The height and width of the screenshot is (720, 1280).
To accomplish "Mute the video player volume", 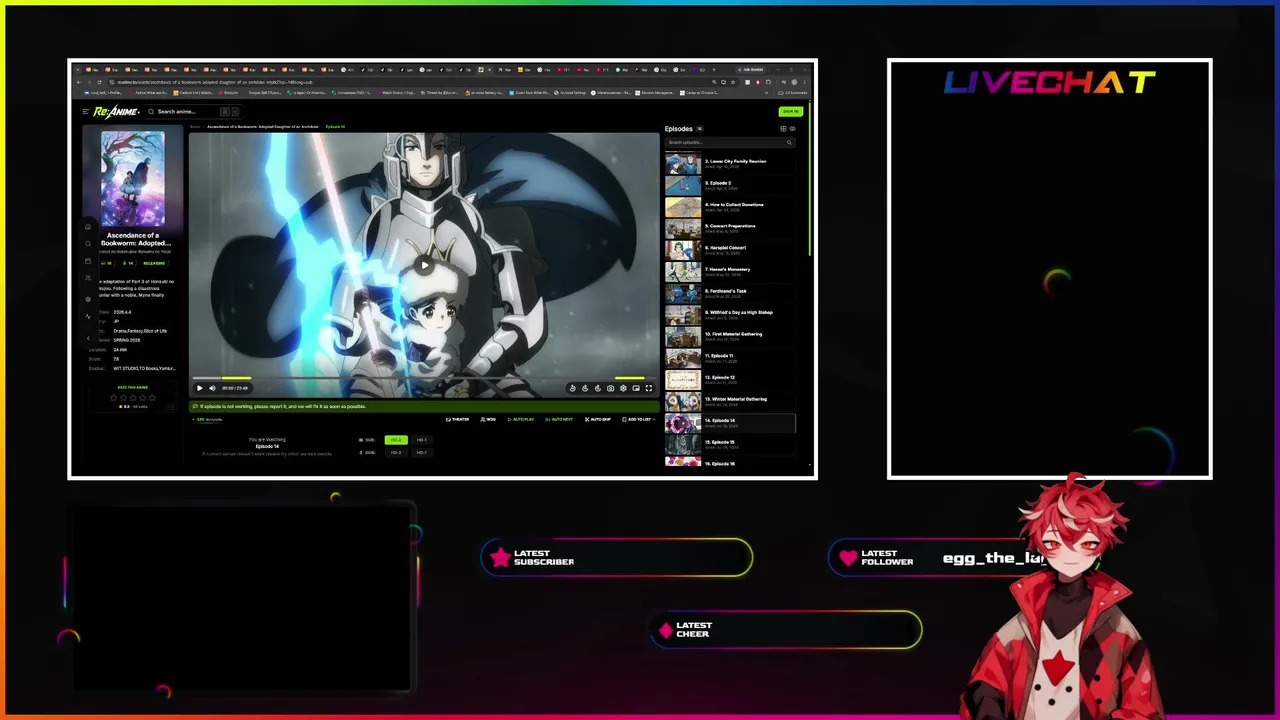I will coord(212,388).
